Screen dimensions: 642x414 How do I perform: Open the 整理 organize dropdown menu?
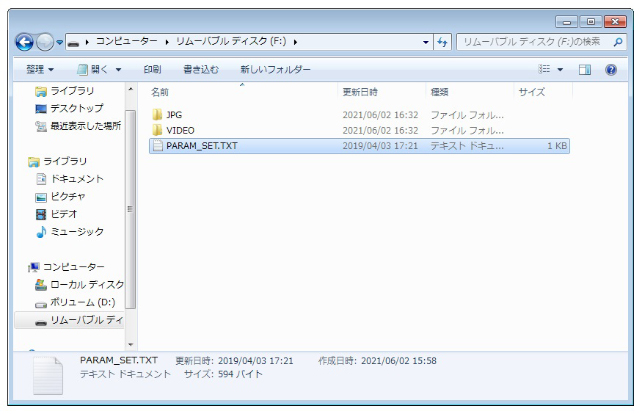click(40, 70)
